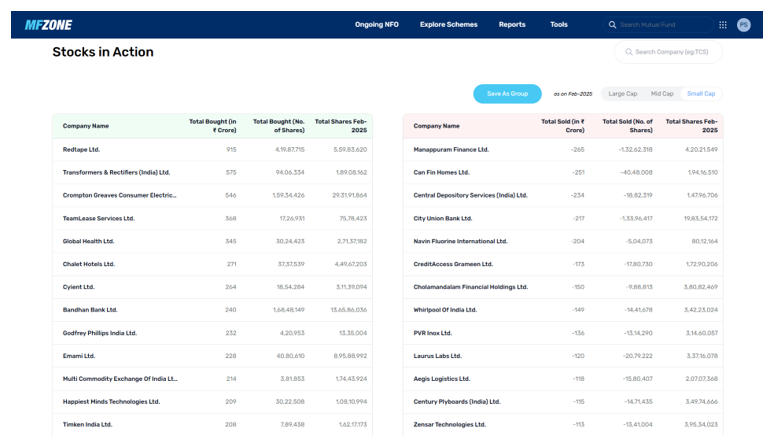Open Multi Commodity Exchange Of India row
Viewport: 782px width, 447px height.
(212, 379)
